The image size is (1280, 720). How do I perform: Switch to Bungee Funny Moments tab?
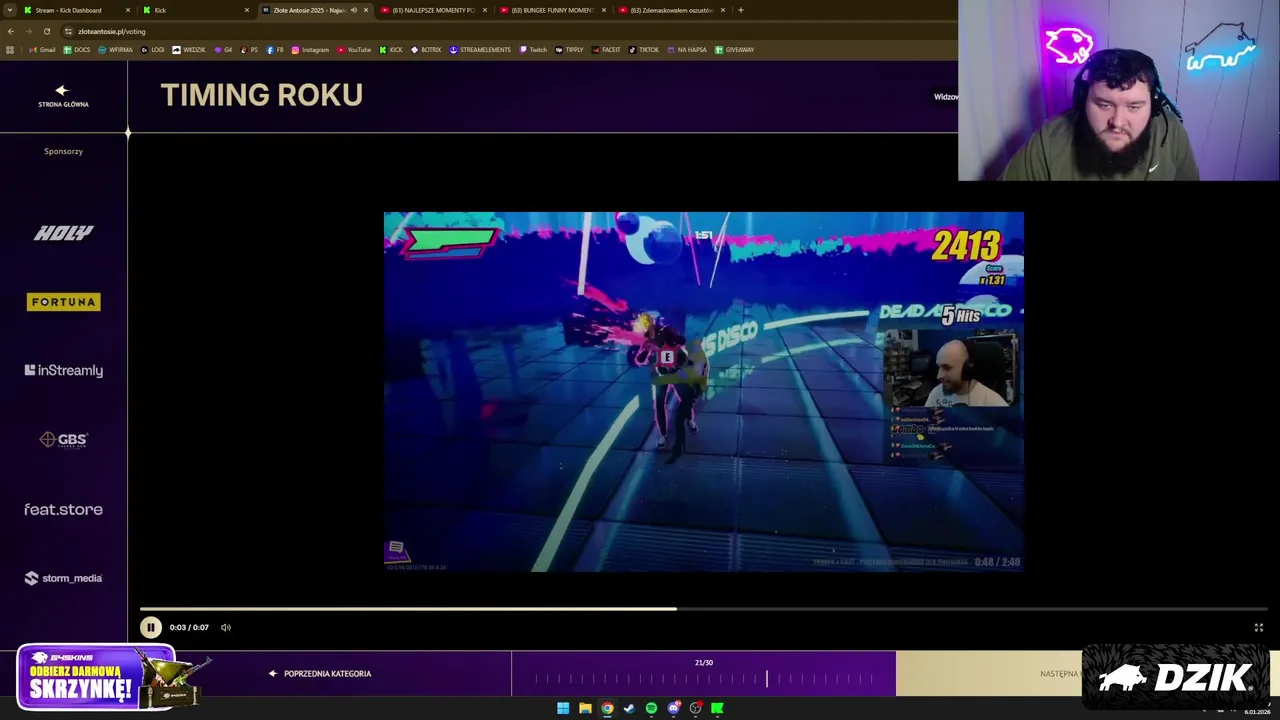[x=553, y=10]
